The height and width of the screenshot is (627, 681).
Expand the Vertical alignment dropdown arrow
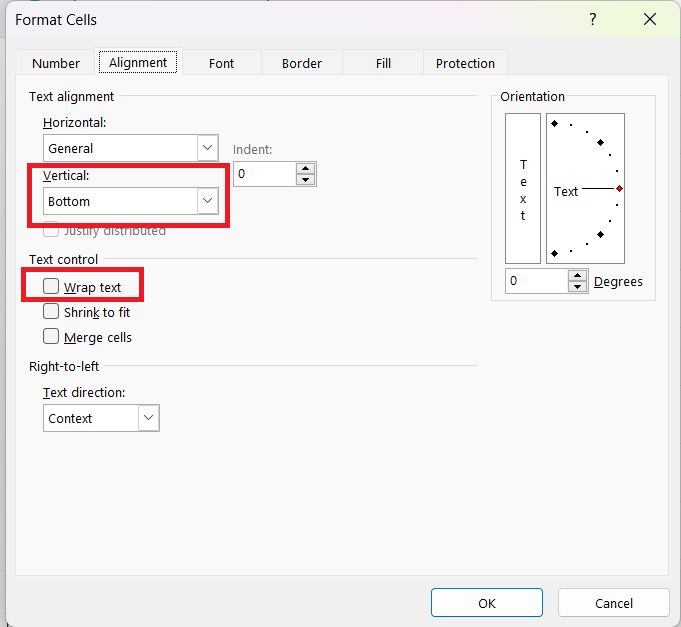[208, 201]
